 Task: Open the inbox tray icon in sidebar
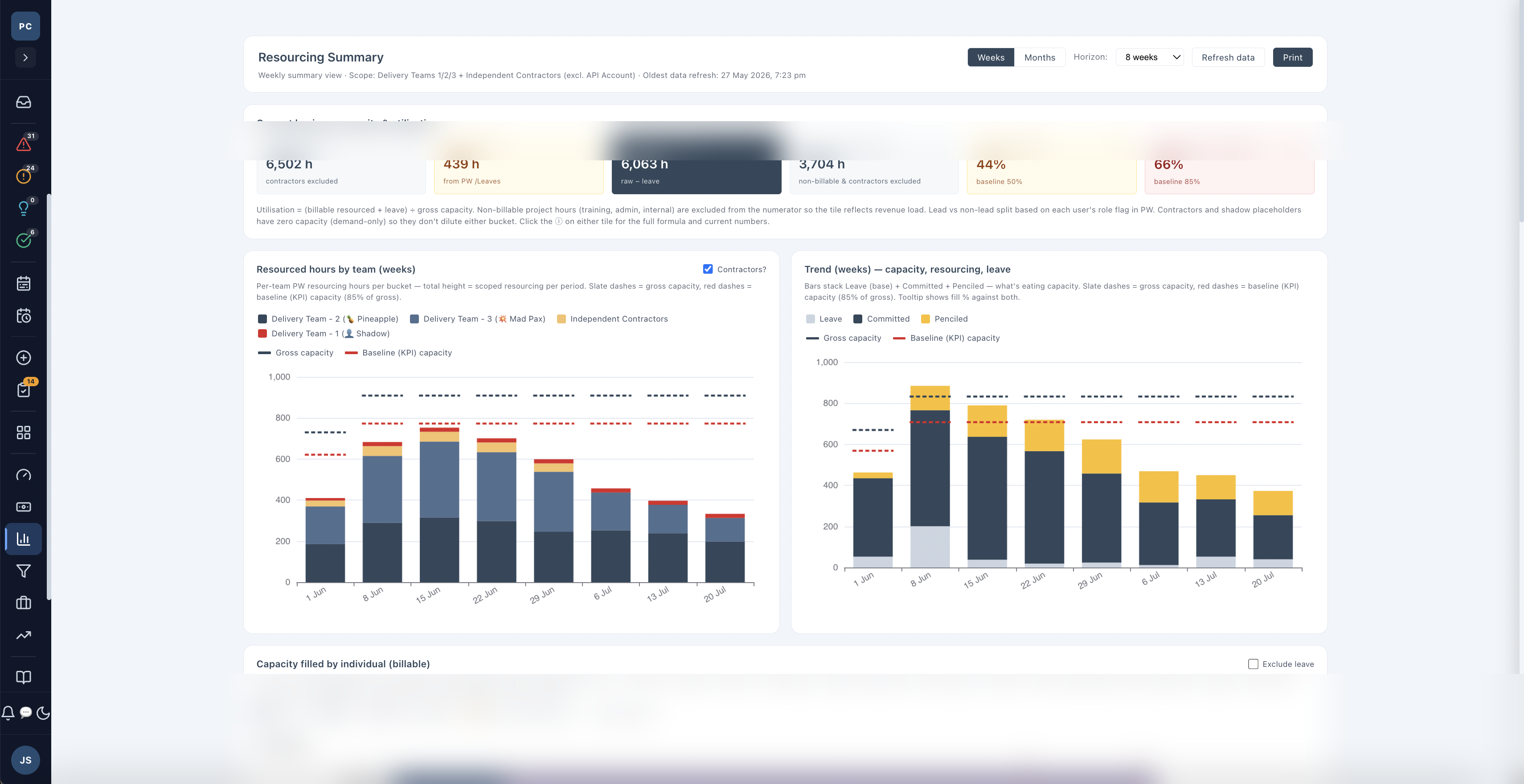tap(24, 102)
